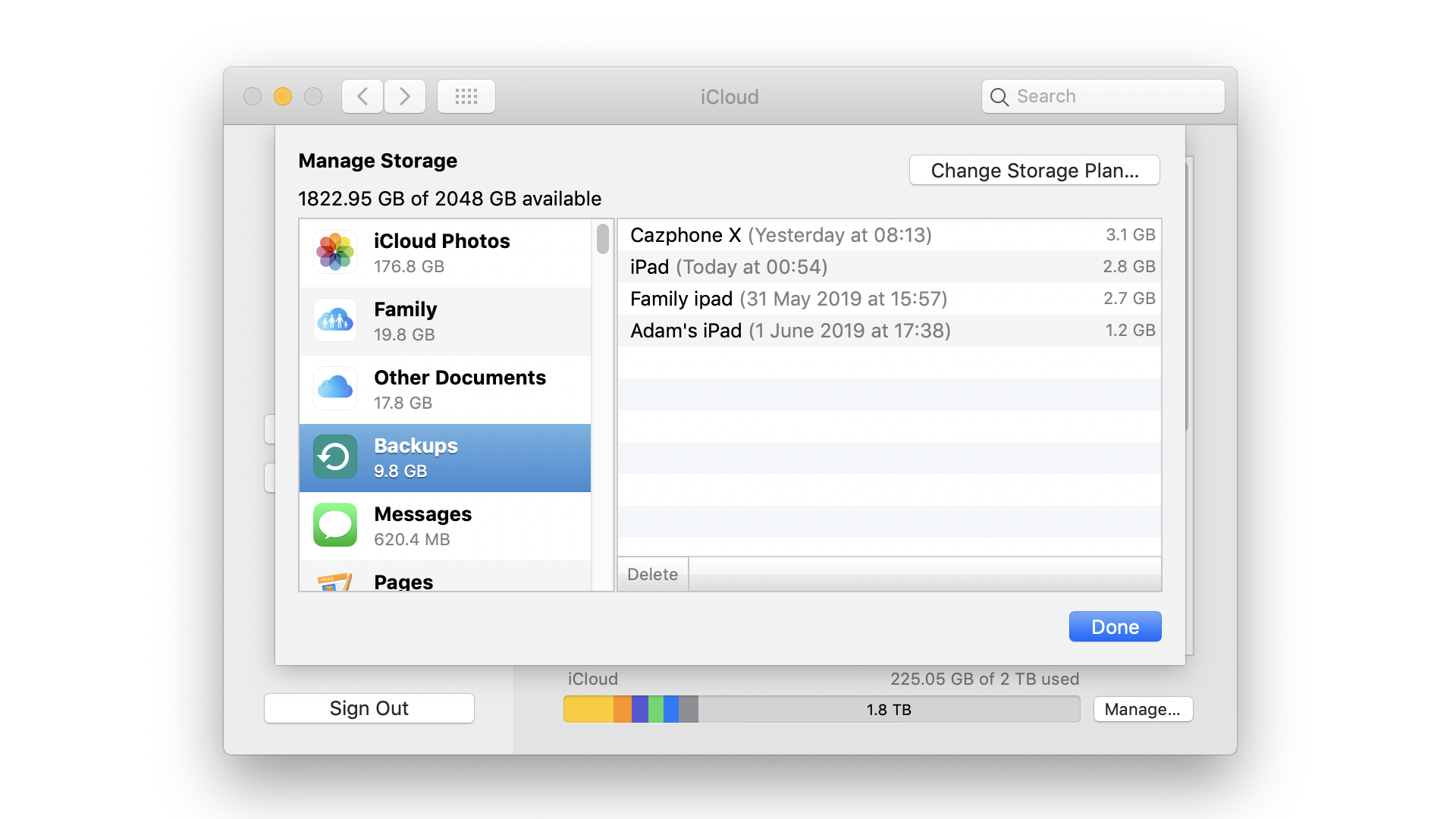Click Change Storage Plan button

(1035, 169)
